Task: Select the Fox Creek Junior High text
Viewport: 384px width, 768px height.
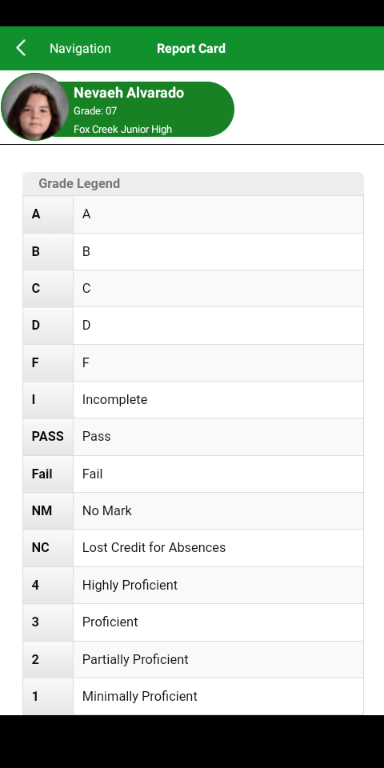Action: (122, 129)
